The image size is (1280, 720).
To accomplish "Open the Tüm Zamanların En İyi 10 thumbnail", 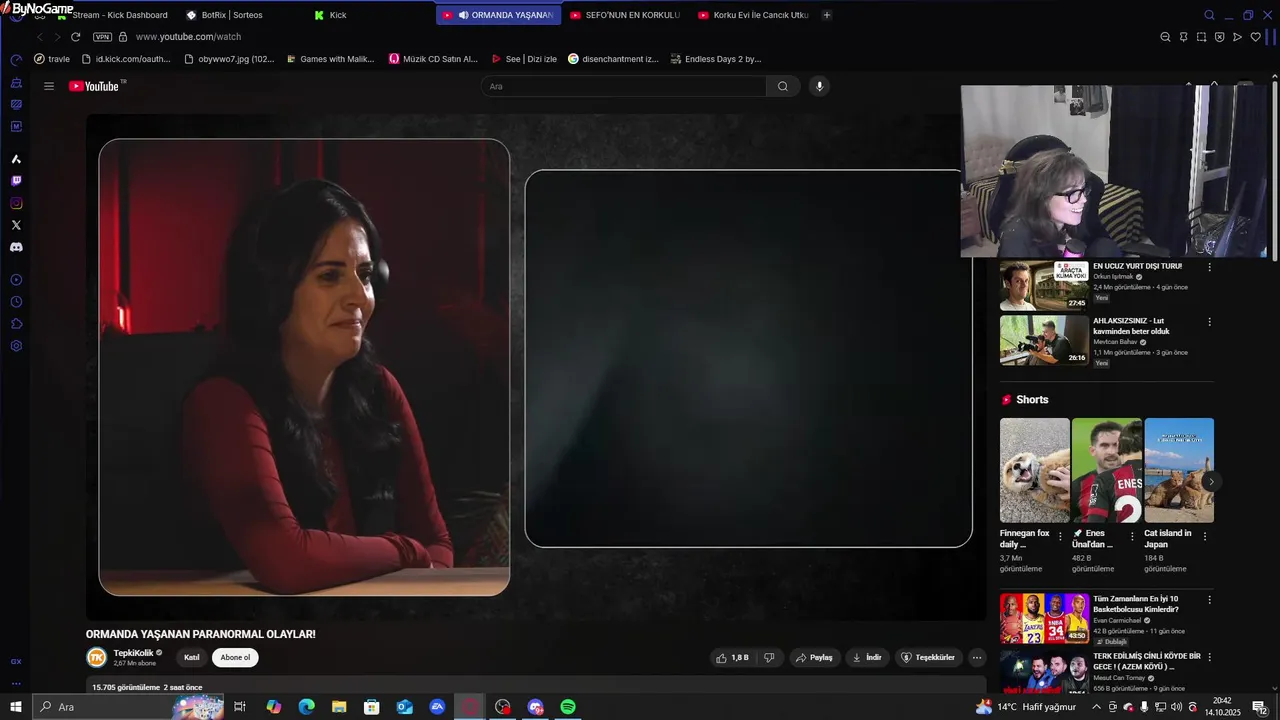I will click(x=1044, y=618).
